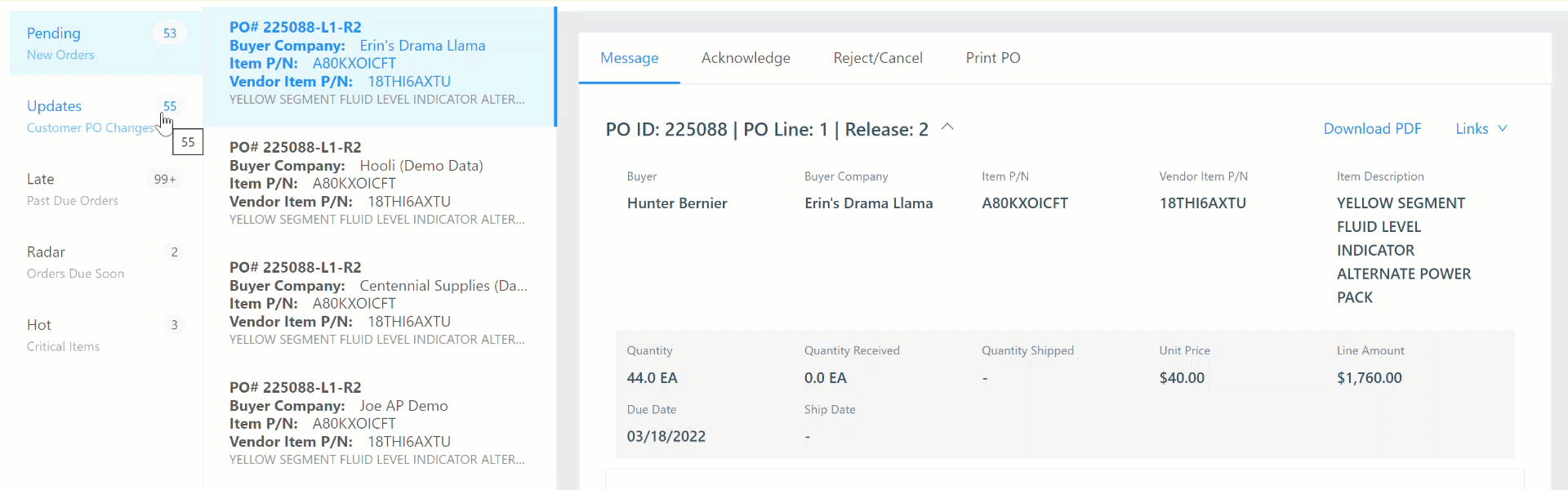Image resolution: width=1568 pixels, height=490 pixels.
Task: Click buyer name Hunter Bernier
Action: pyautogui.click(x=677, y=203)
